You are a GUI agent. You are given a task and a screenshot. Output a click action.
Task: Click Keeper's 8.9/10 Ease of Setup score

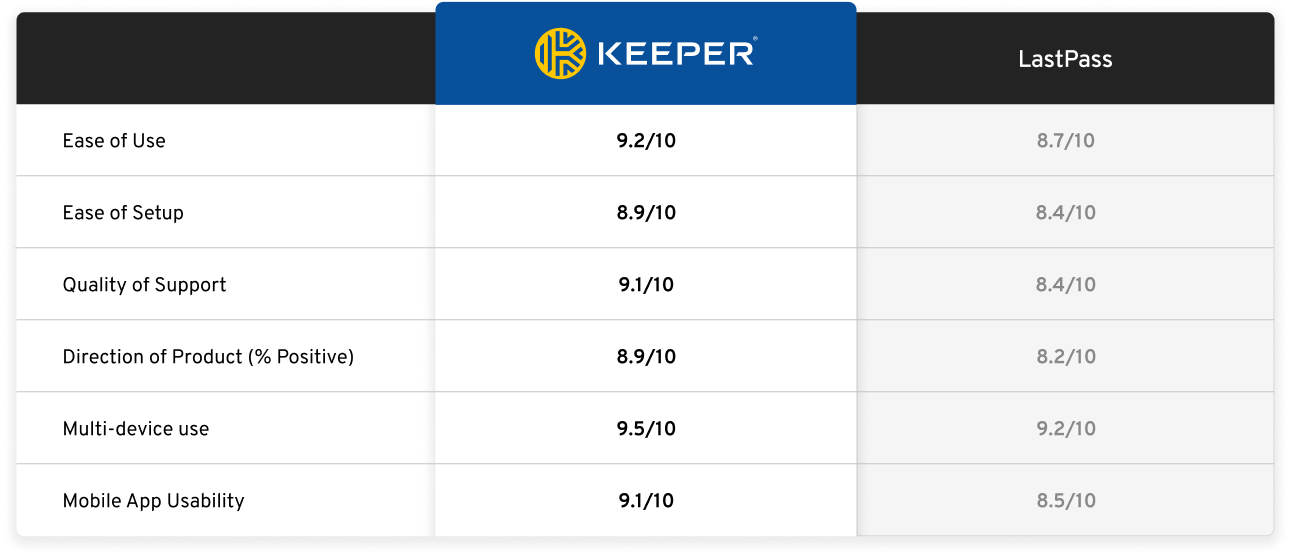pyautogui.click(x=646, y=213)
